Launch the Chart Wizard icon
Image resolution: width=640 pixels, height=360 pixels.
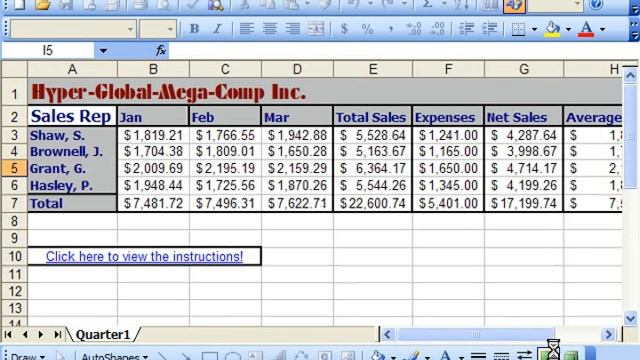click(490, 4)
